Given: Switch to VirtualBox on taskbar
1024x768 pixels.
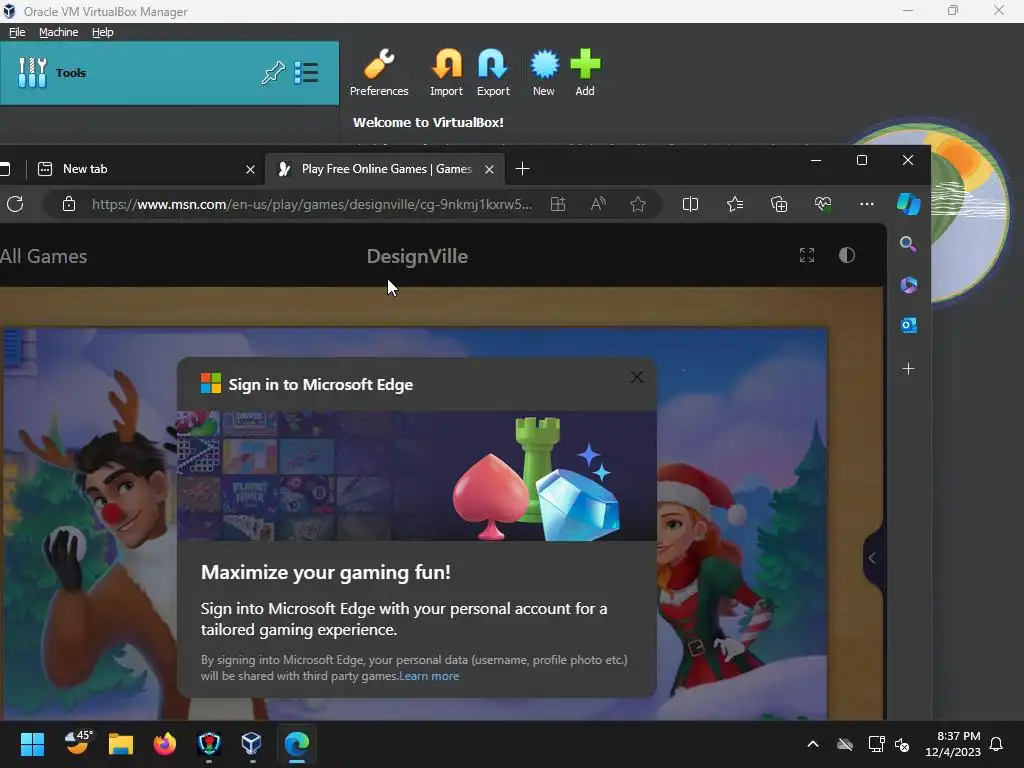Looking at the screenshot, I should tap(251, 744).
